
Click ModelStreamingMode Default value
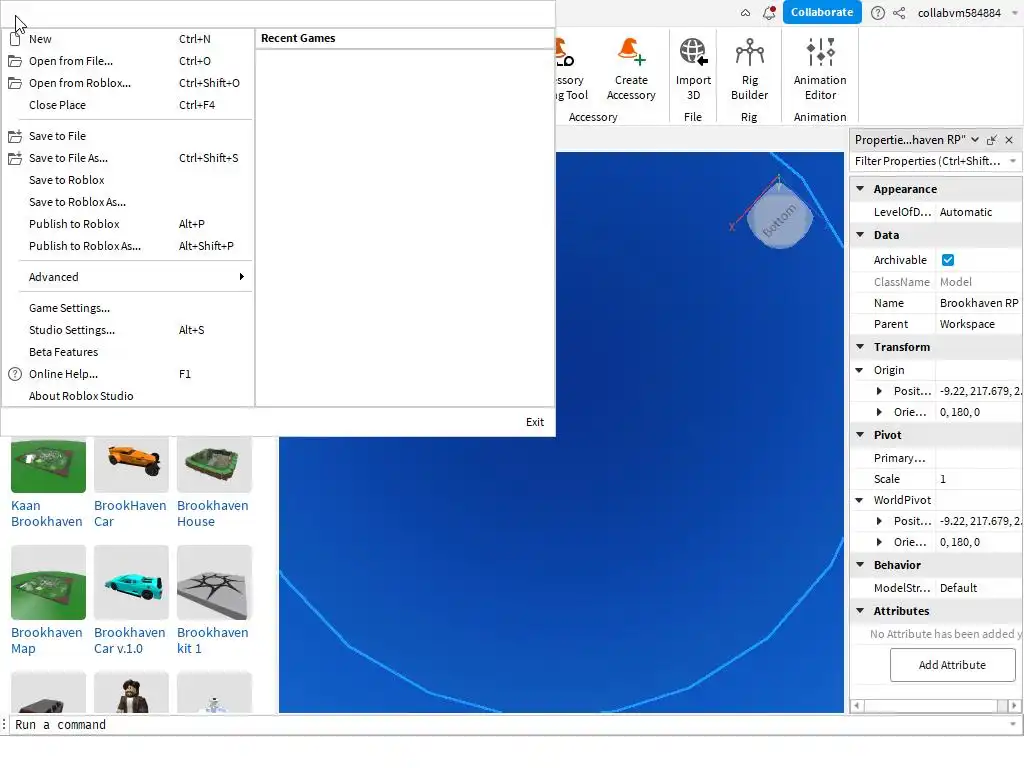coord(979,588)
